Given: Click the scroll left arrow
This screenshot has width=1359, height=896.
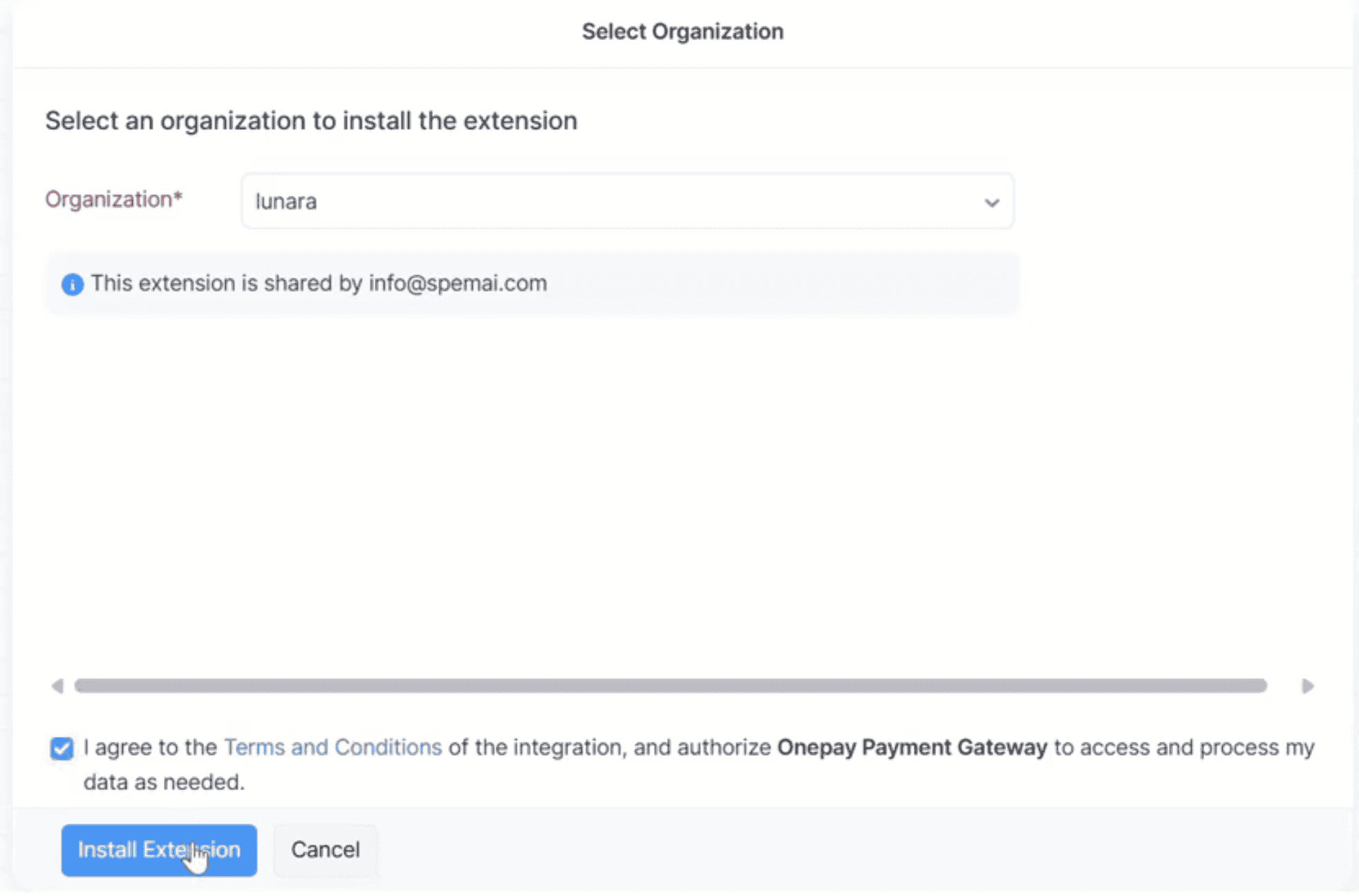Looking at the screenshot, I should [57, 686].
